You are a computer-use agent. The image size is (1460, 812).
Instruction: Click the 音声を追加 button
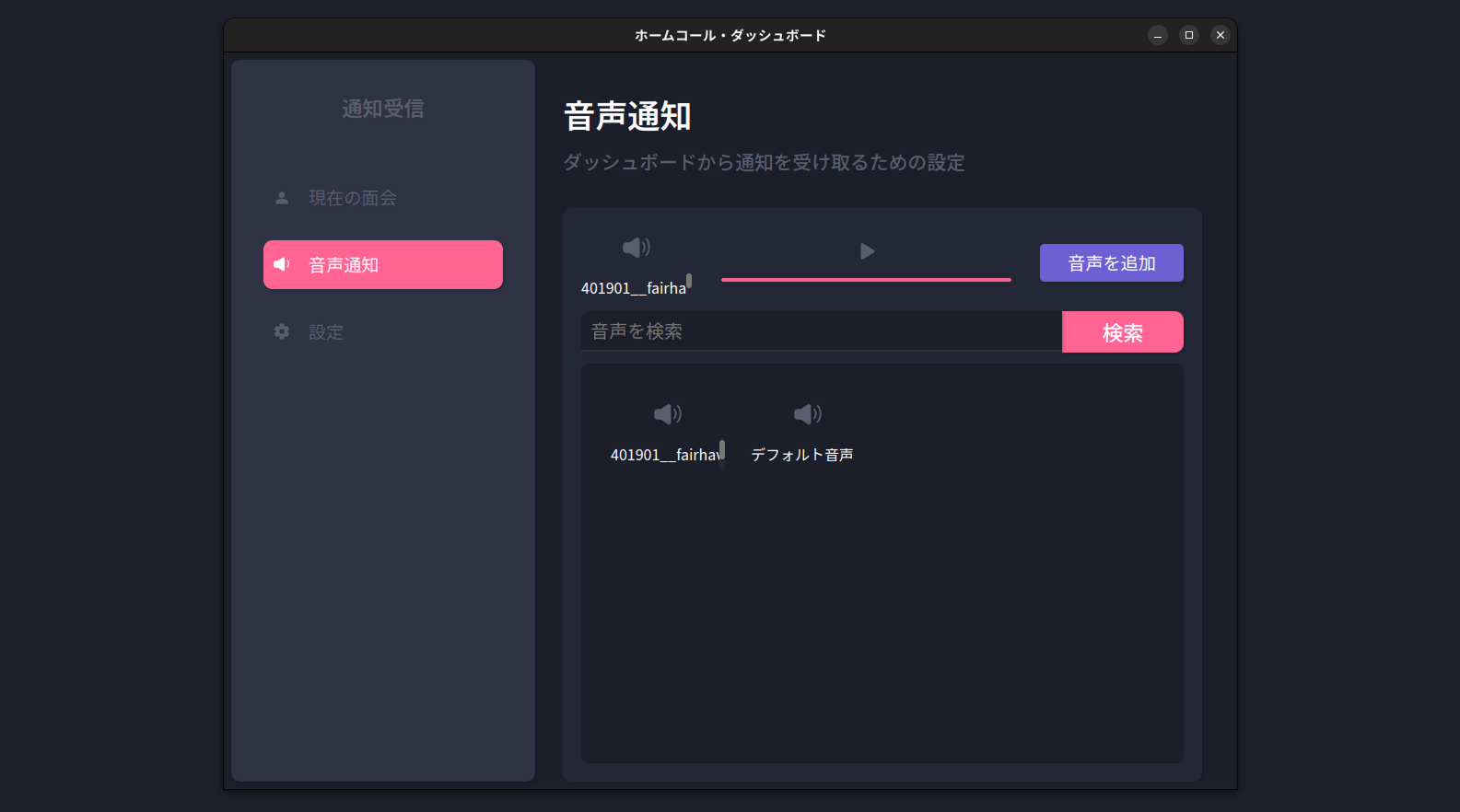click(x=1111, y=263)
